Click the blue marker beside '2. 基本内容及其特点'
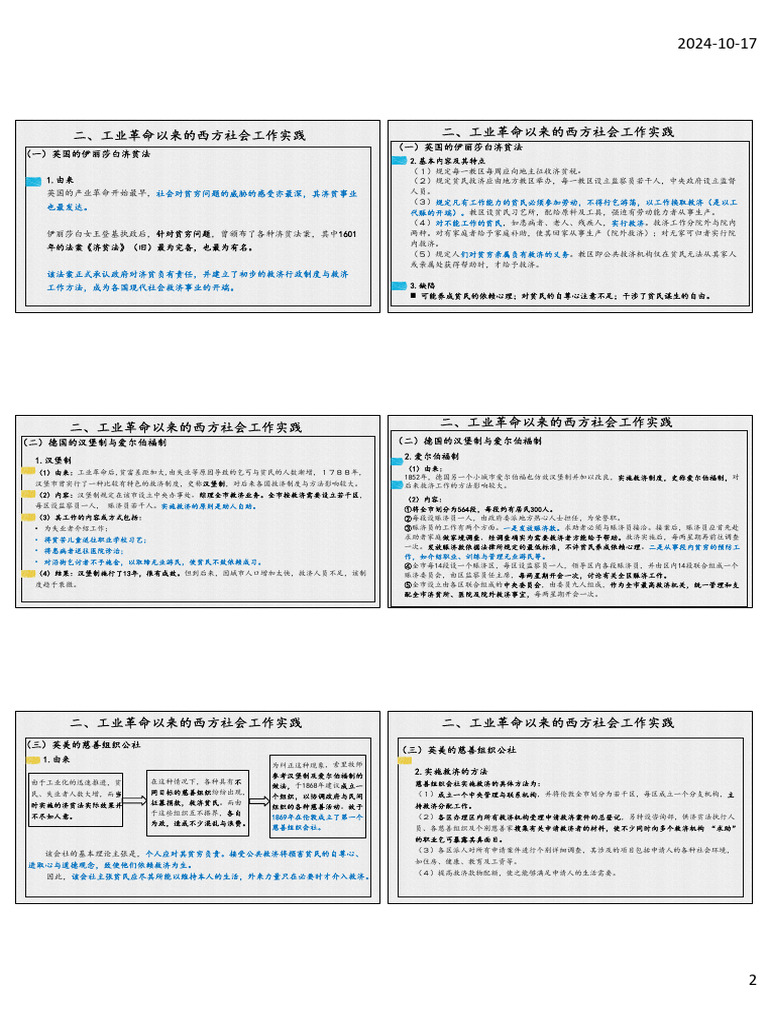Viewport: 768px width, 1024px height. point(399,161)
